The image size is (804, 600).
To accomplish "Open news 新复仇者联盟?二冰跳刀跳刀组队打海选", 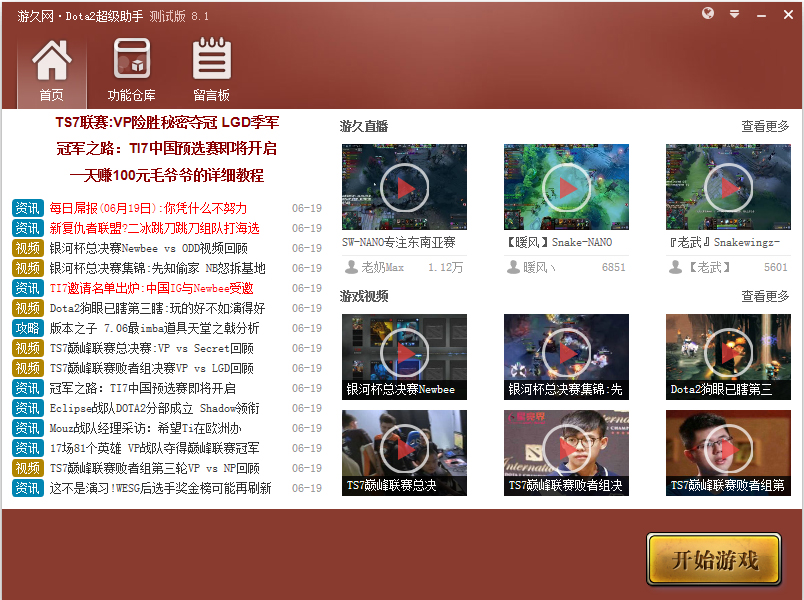I will coord(154,228).
